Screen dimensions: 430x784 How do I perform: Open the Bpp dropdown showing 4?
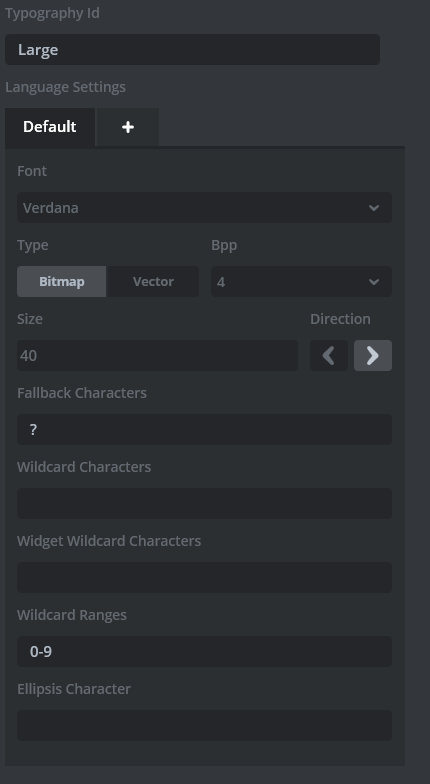pos(302,282)
